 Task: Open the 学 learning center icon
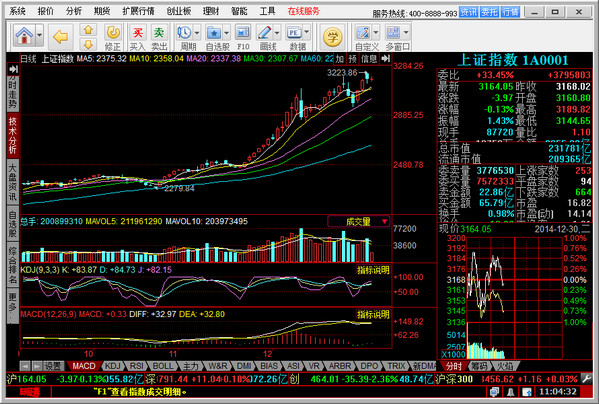coord(332,37)
